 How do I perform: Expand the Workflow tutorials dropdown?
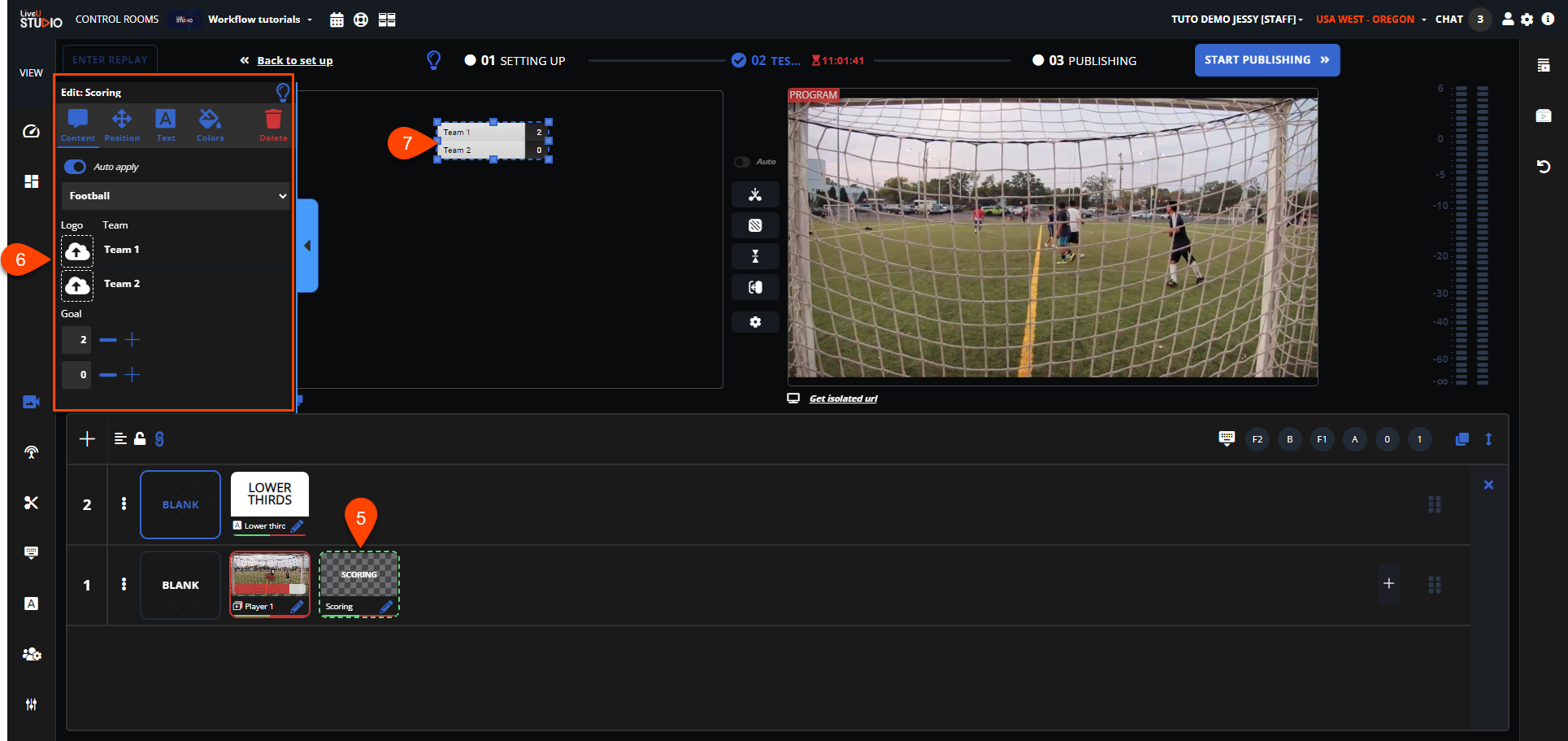(x=260, y=20)
